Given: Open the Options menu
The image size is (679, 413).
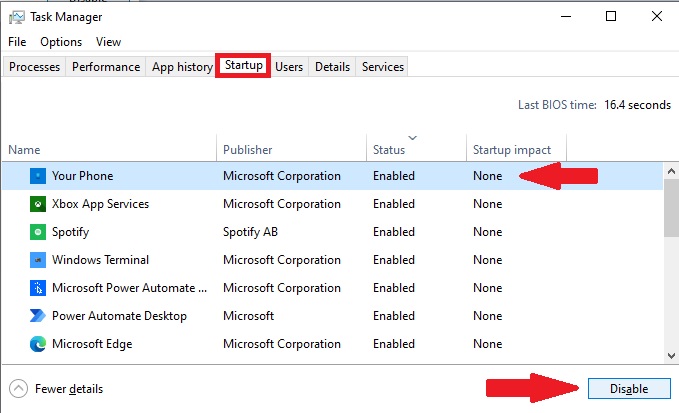Looking at the screenshot, I should tap(61, 42).
